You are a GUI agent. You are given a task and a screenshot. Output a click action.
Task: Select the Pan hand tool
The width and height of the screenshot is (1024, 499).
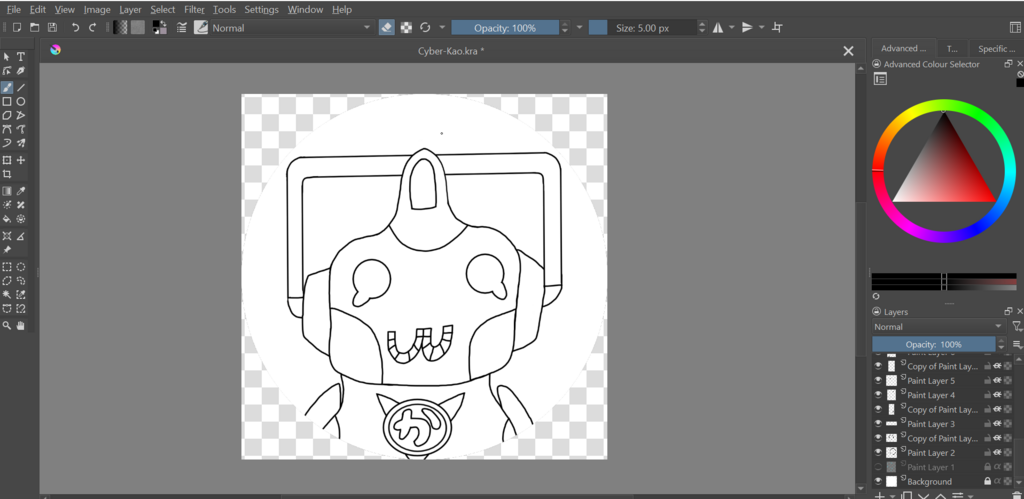coord(20,325)
